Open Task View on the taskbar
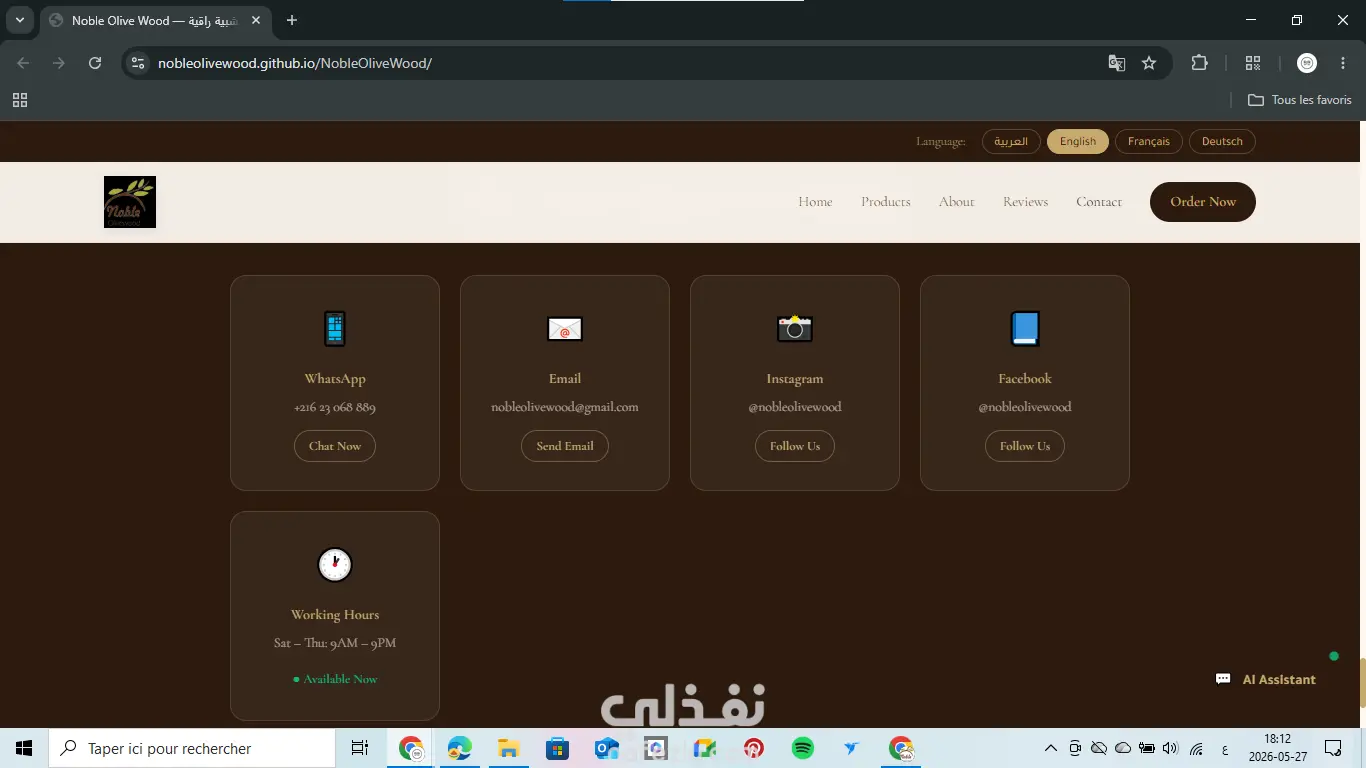Image resolution: width=1366 pixels, height=768 pixels. tap(359, 748)
